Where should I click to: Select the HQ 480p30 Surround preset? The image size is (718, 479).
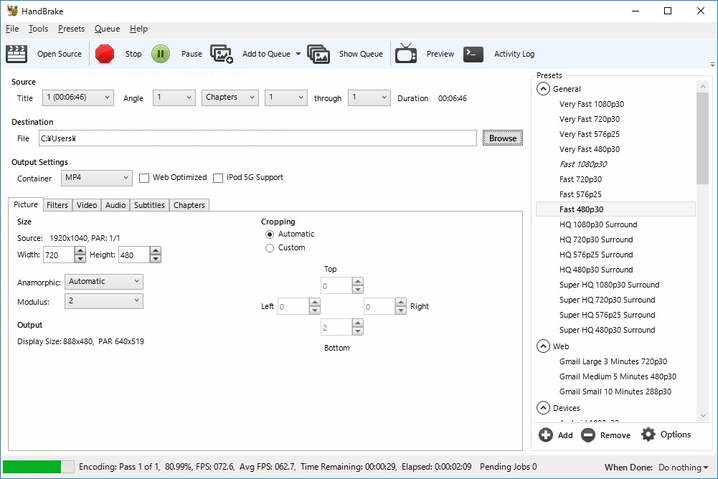coord(596,270)
